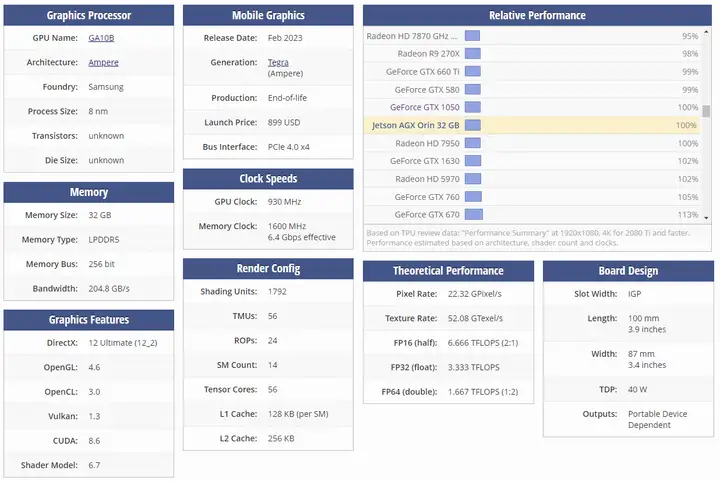Click GeForce GTX 660 Ti entry
This screenshot has width=720, height=481.
pyautogui.click(x=423, y=72)
